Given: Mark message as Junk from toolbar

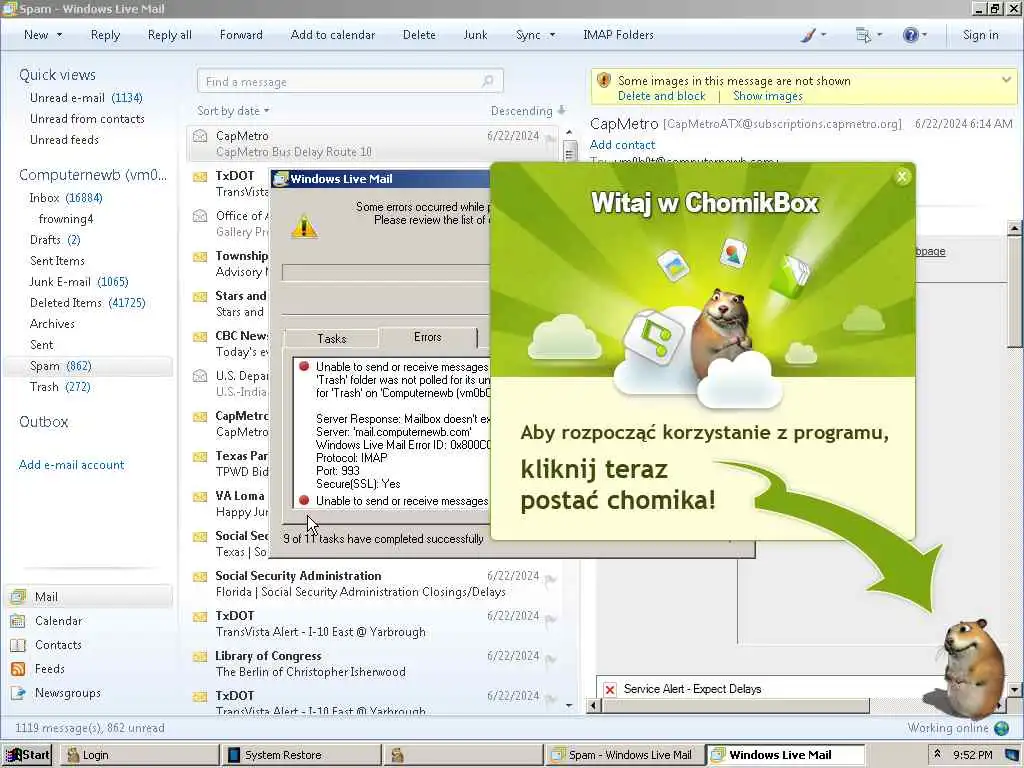Looking at the screenshot, I should click(x=475, y=35).
